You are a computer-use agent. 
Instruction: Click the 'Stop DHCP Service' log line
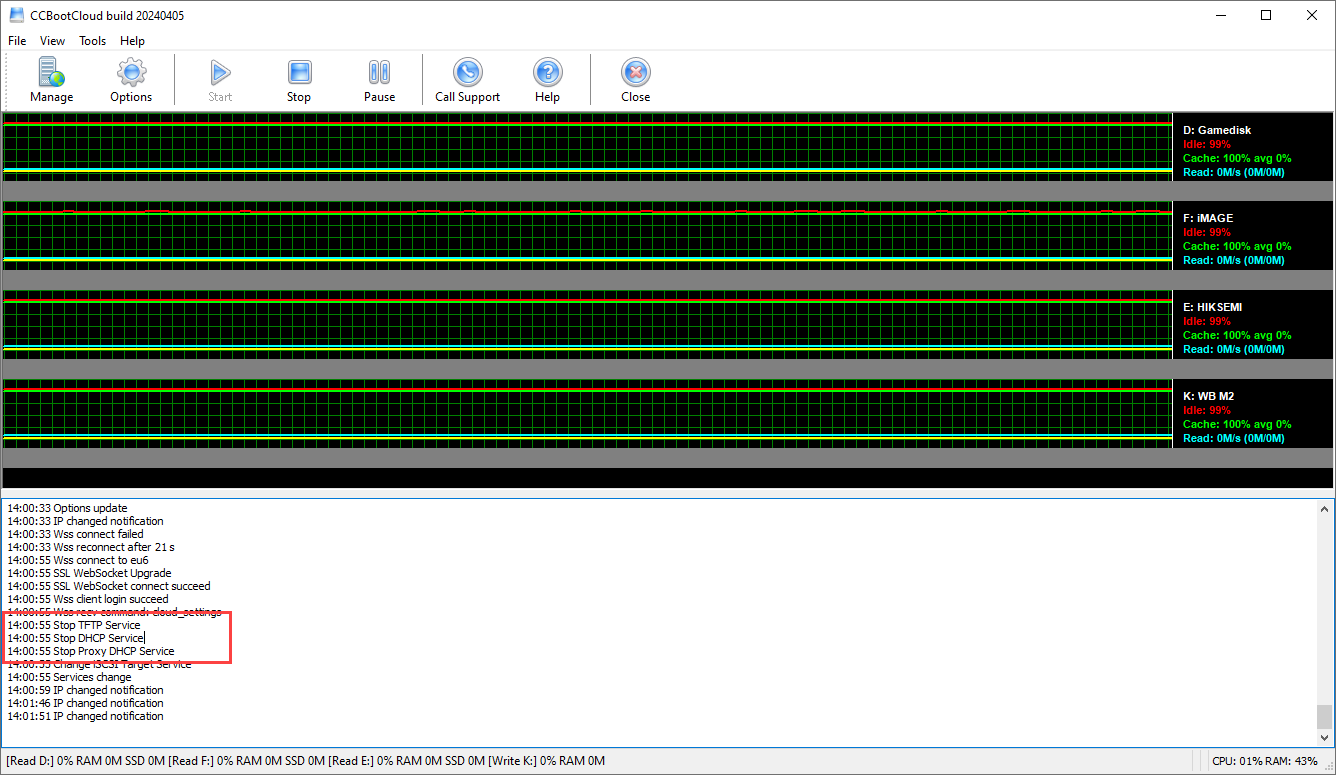point(98,638)
